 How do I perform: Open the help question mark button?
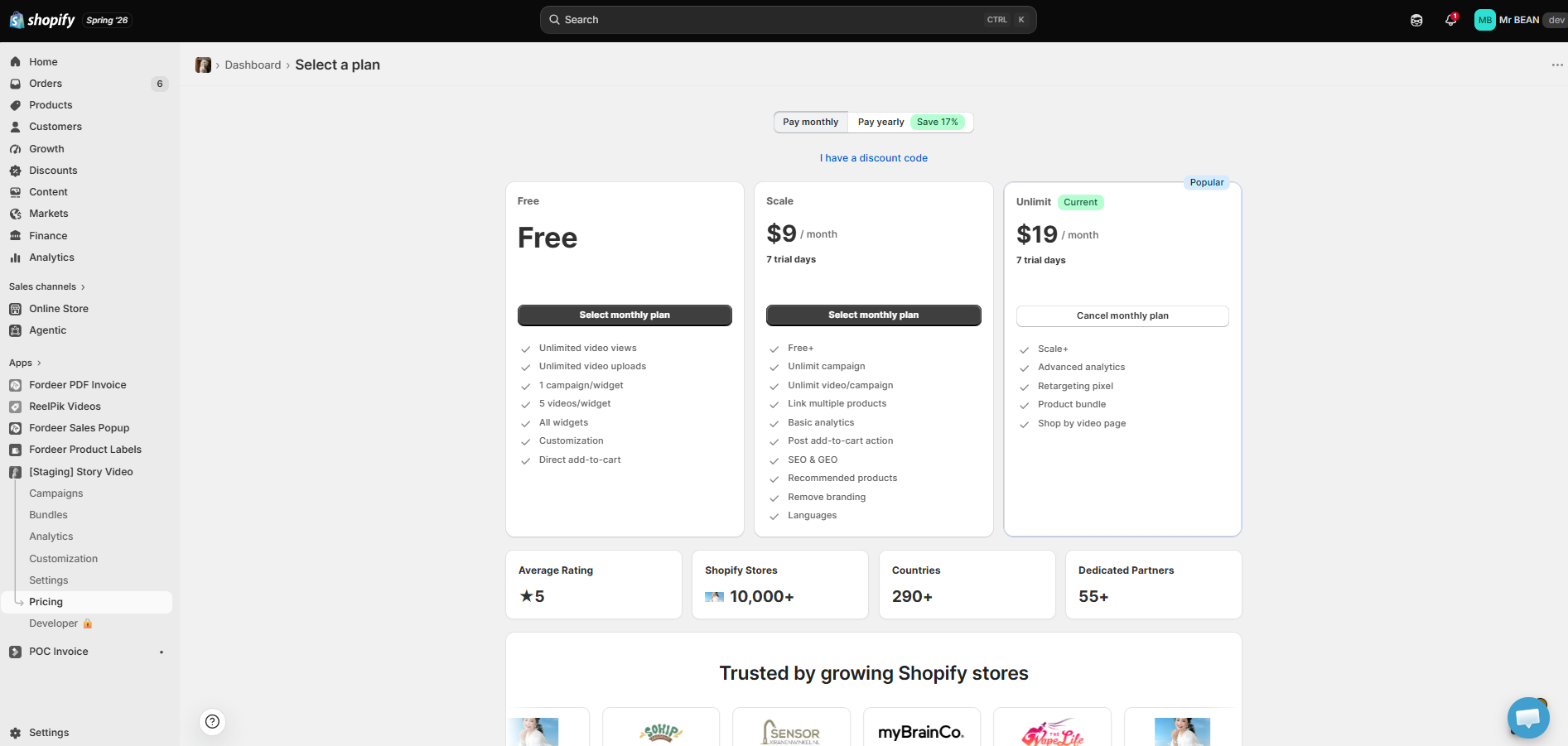[213, 721]
